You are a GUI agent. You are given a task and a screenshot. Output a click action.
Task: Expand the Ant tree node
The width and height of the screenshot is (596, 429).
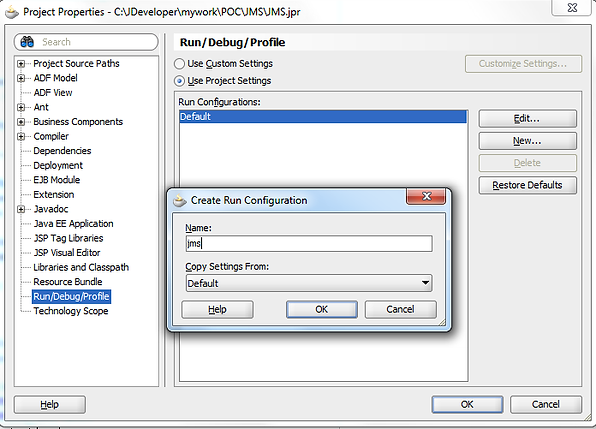pos(21,108)
